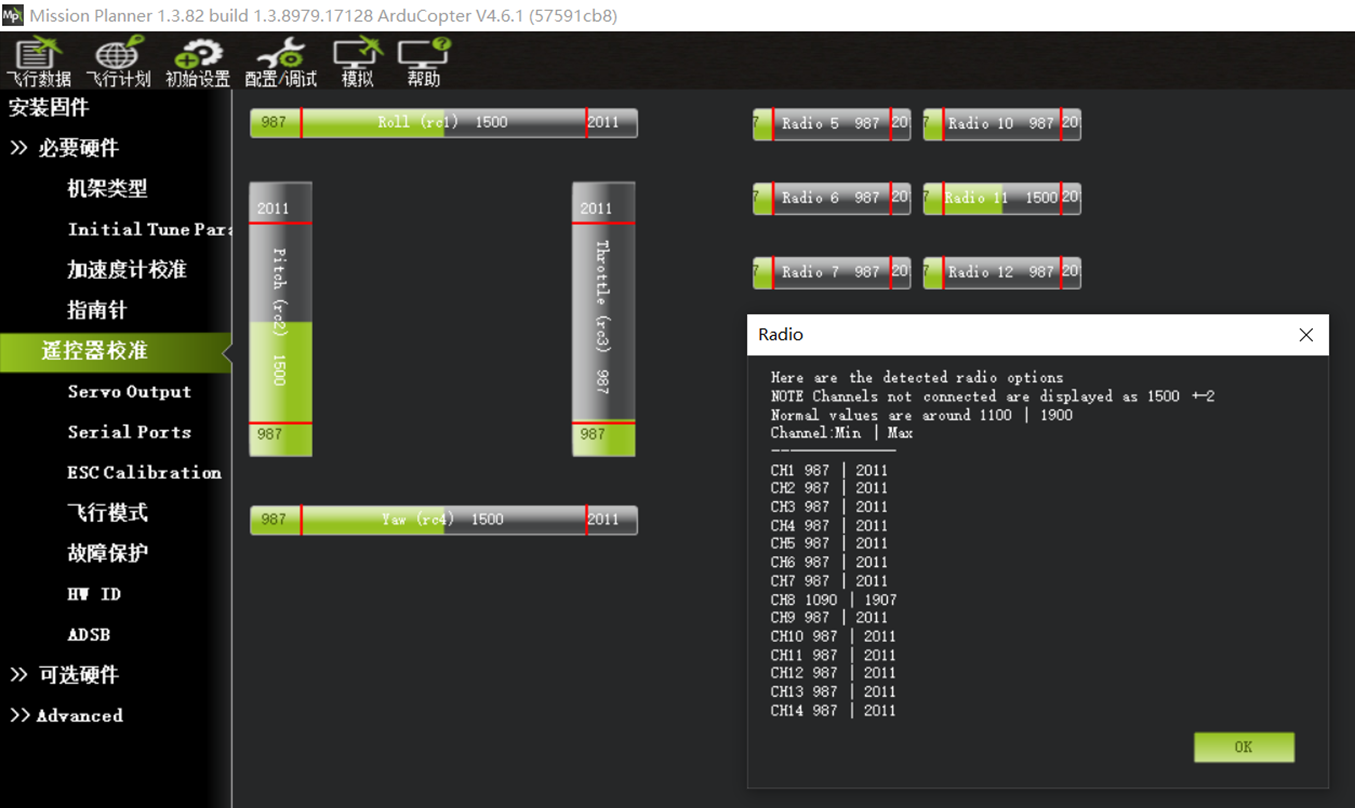Click the 帮助 help icon
1355x808 pixels.
pos(423,62)
